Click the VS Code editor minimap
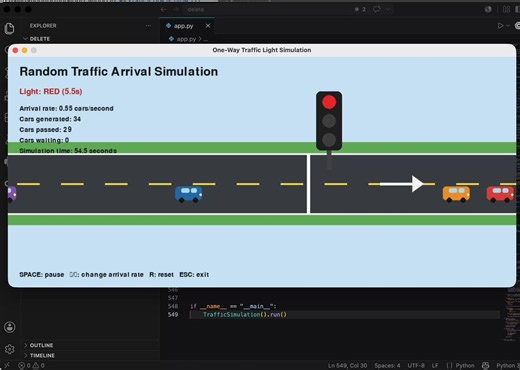 (511, 313)
